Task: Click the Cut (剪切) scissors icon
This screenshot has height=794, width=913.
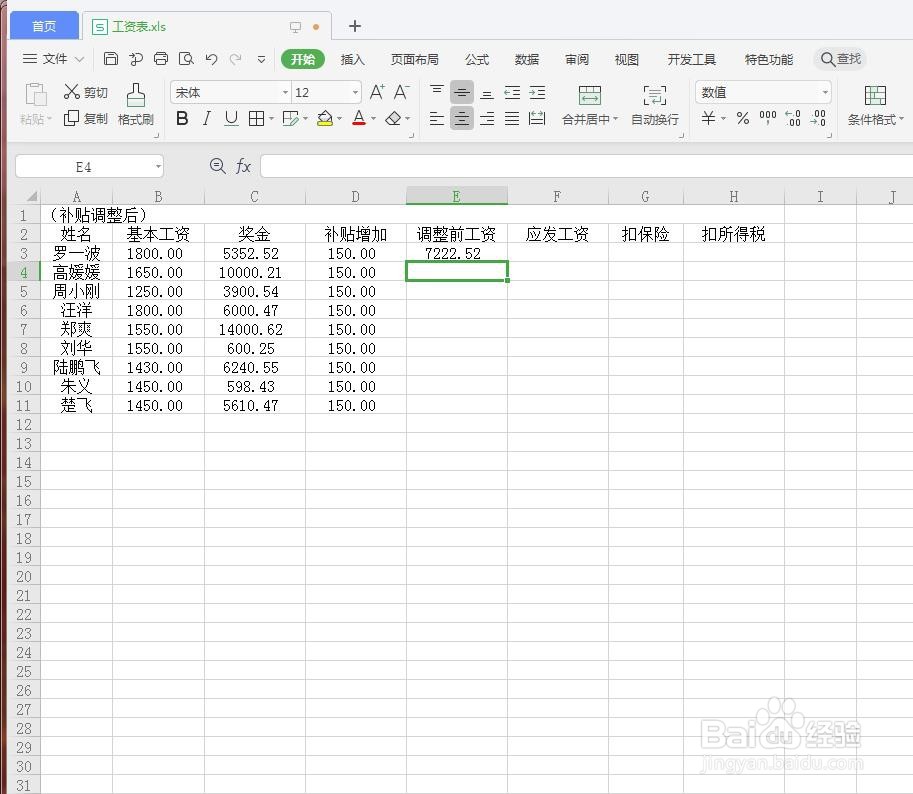Action: 74,91
